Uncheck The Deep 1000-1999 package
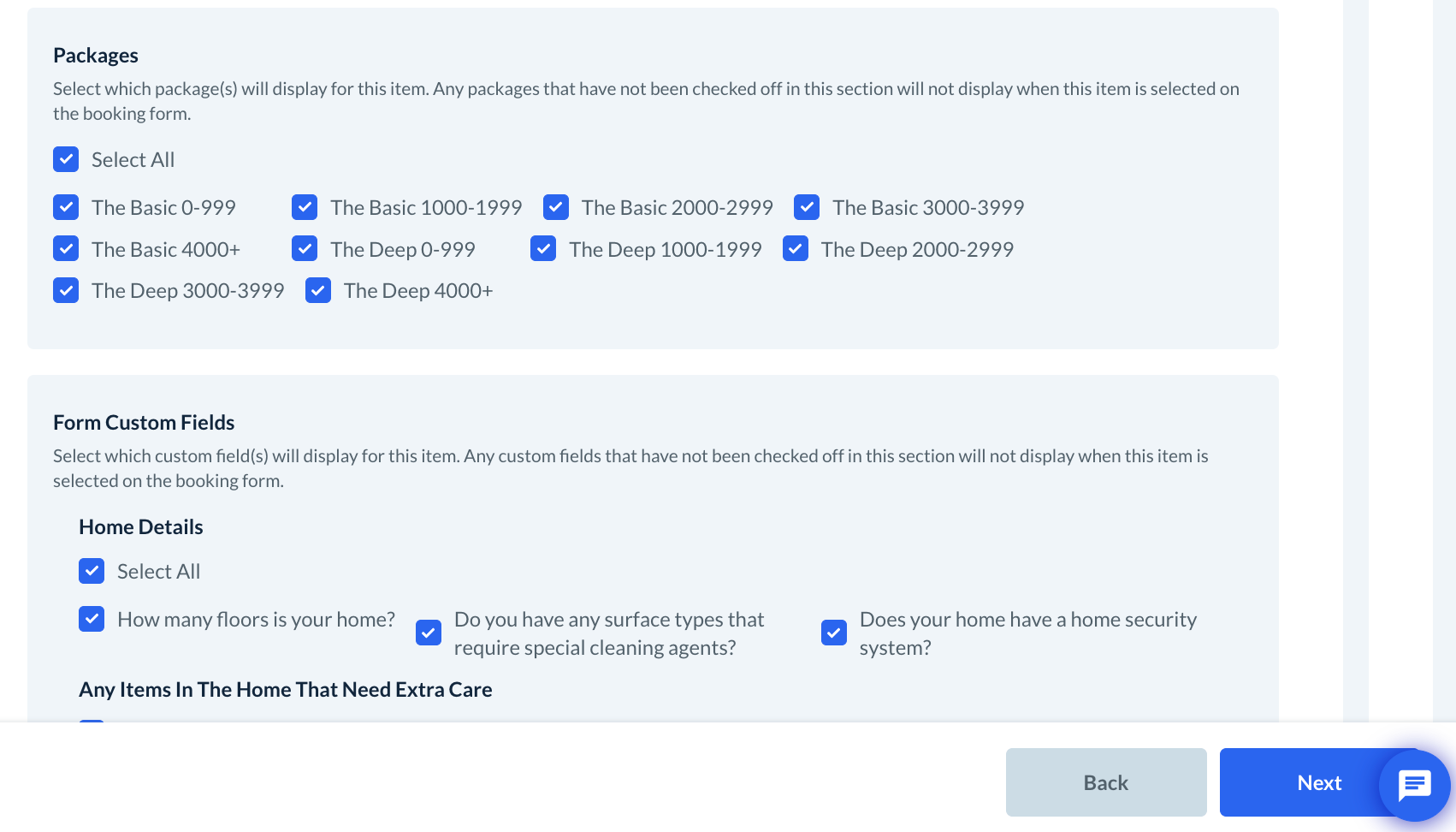This screenshot has width=1456, height=832. click(543, 249)
